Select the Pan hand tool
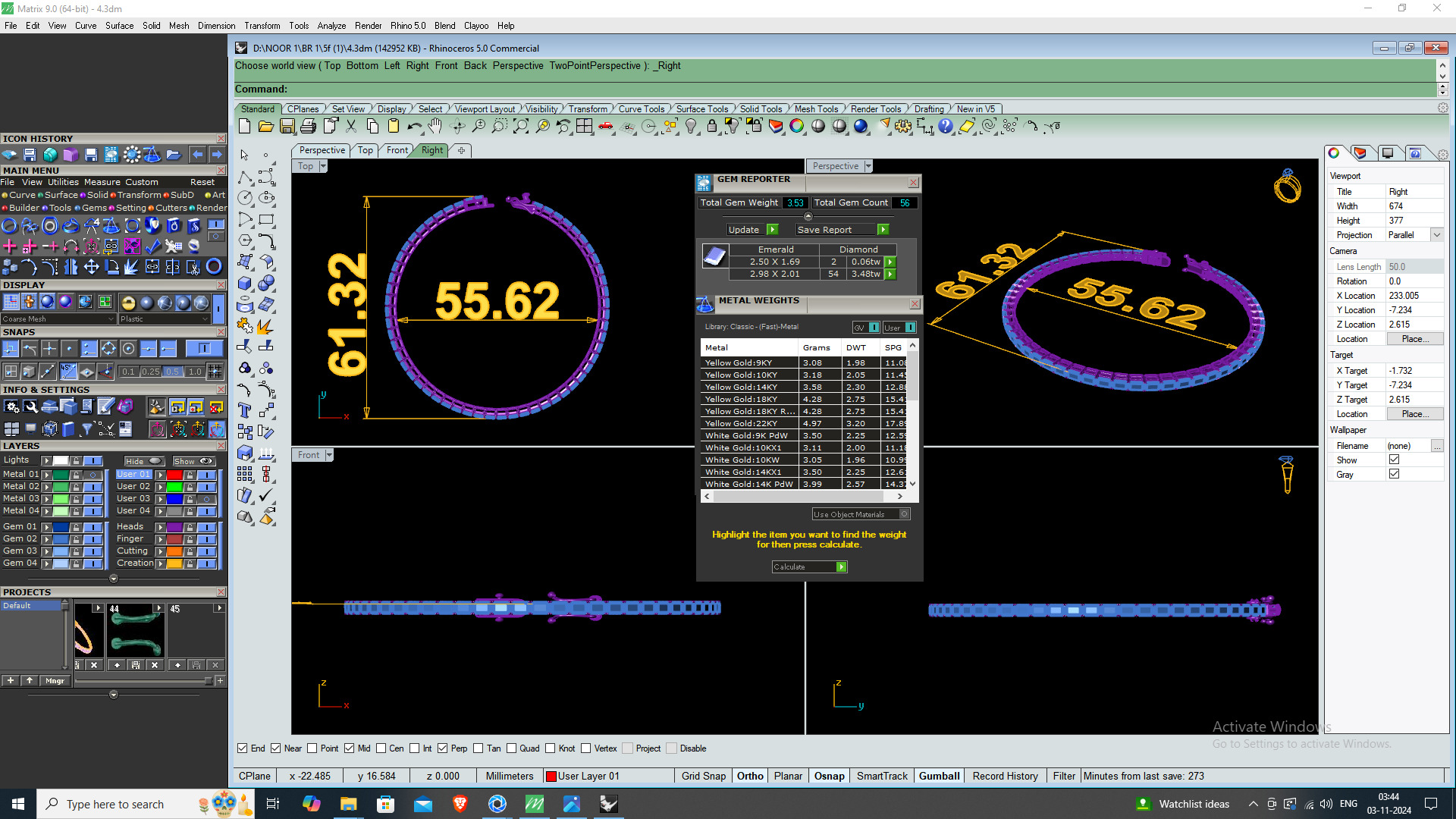Screen dimensions: 1456x819 click(435, 127)
